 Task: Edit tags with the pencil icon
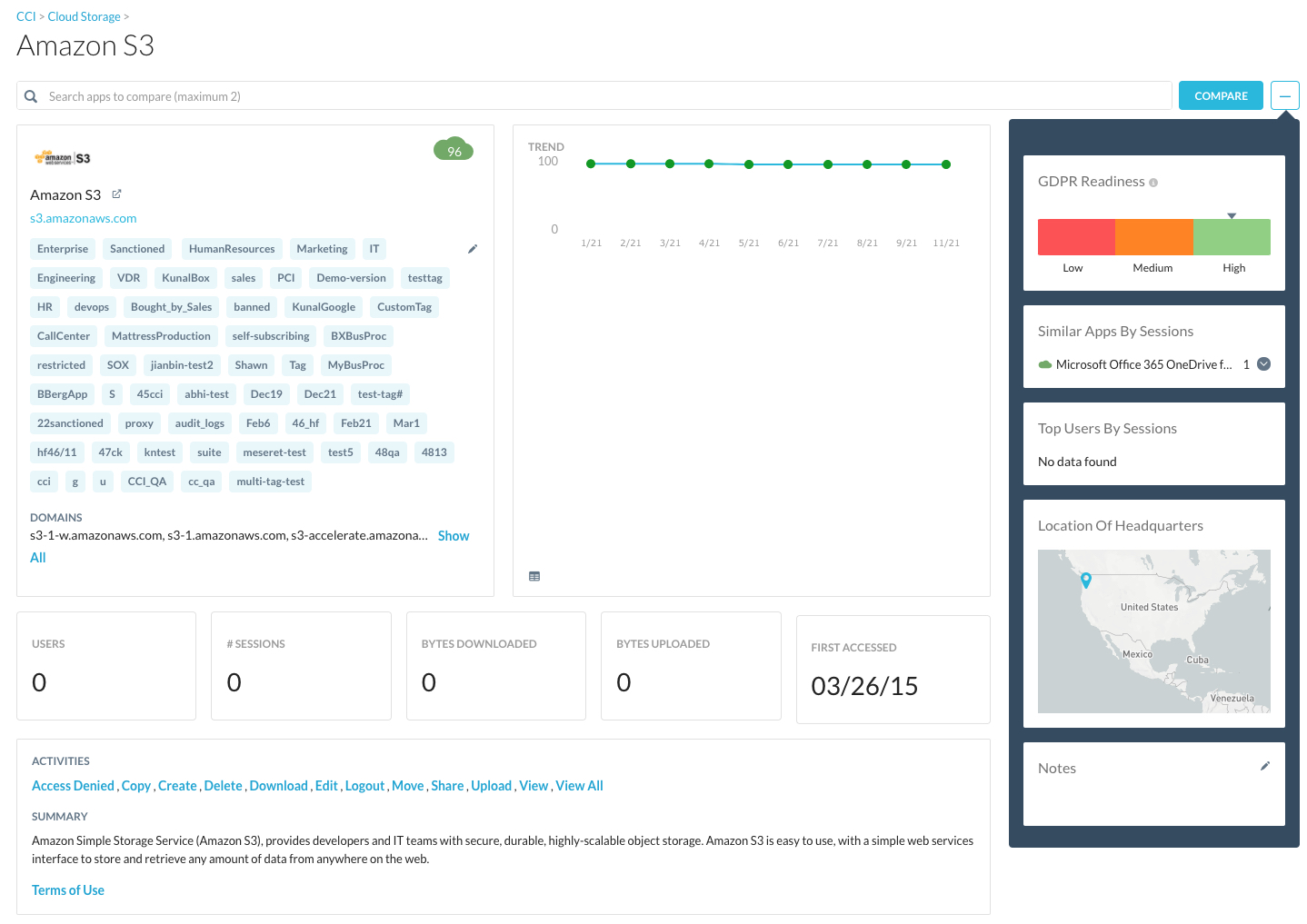point(473,249)
